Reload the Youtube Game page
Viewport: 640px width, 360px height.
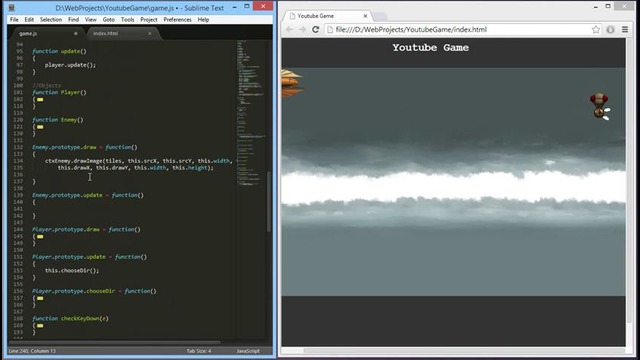coord(315,29)
